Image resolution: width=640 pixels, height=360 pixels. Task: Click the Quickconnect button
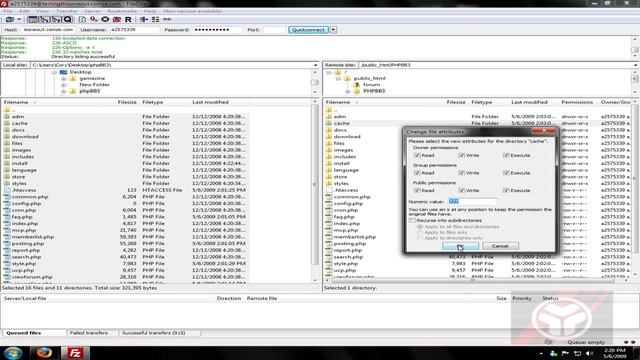pos(309,30)
